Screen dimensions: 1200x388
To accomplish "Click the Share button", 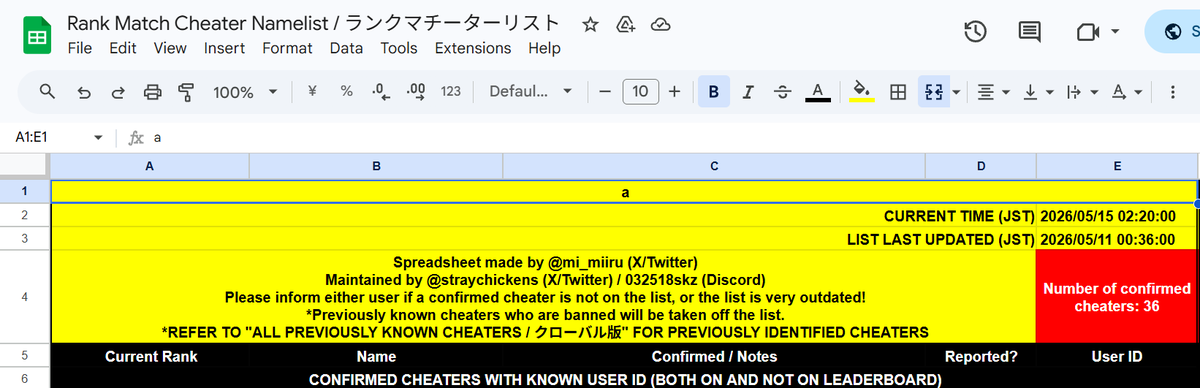I will tap(1173, 32).
